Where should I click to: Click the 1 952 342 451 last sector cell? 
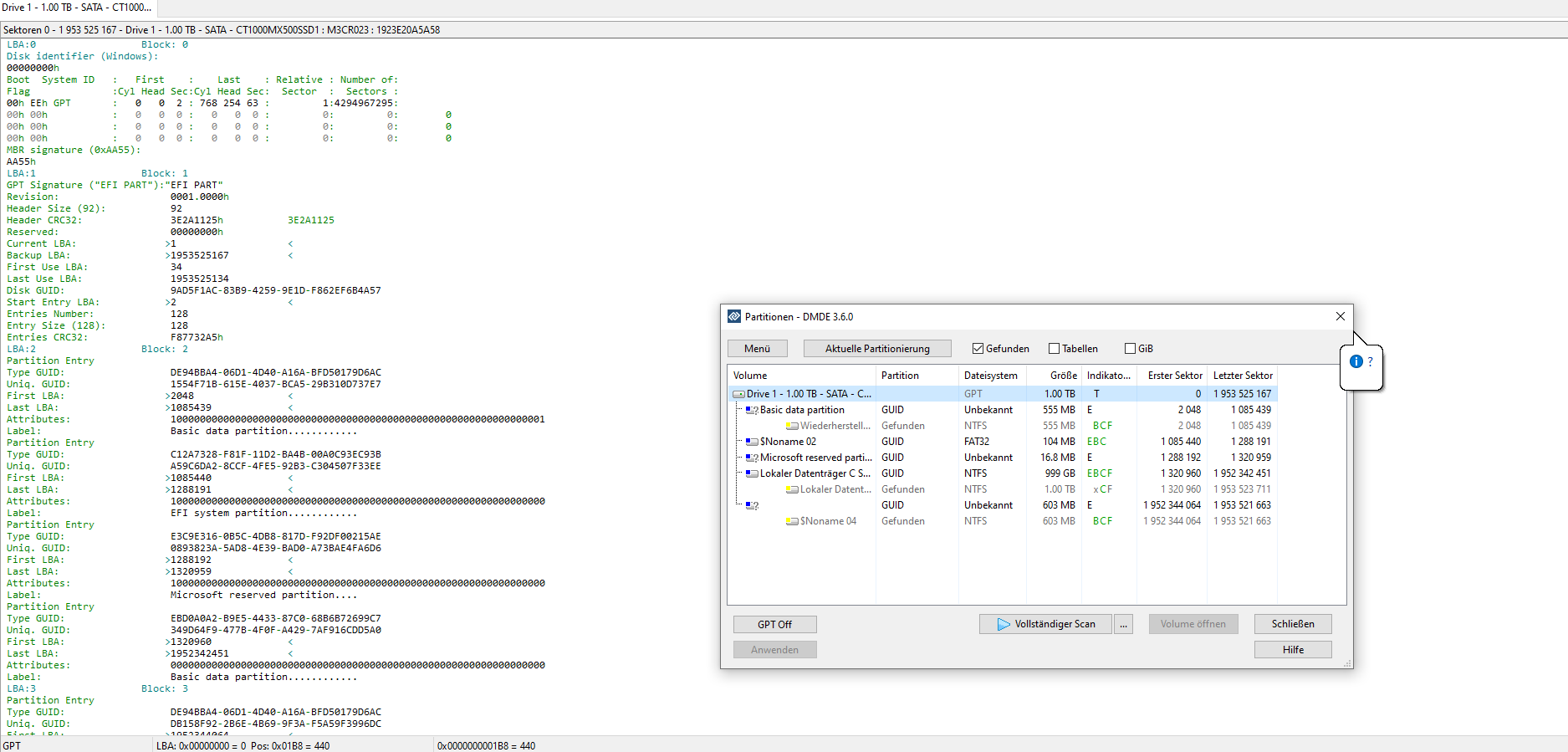coord(1242,473)
